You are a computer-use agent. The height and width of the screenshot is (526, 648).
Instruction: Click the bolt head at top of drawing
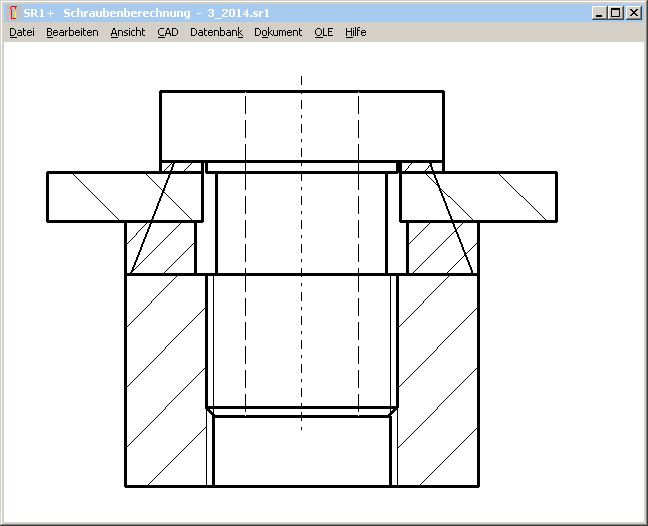point(301,126)
